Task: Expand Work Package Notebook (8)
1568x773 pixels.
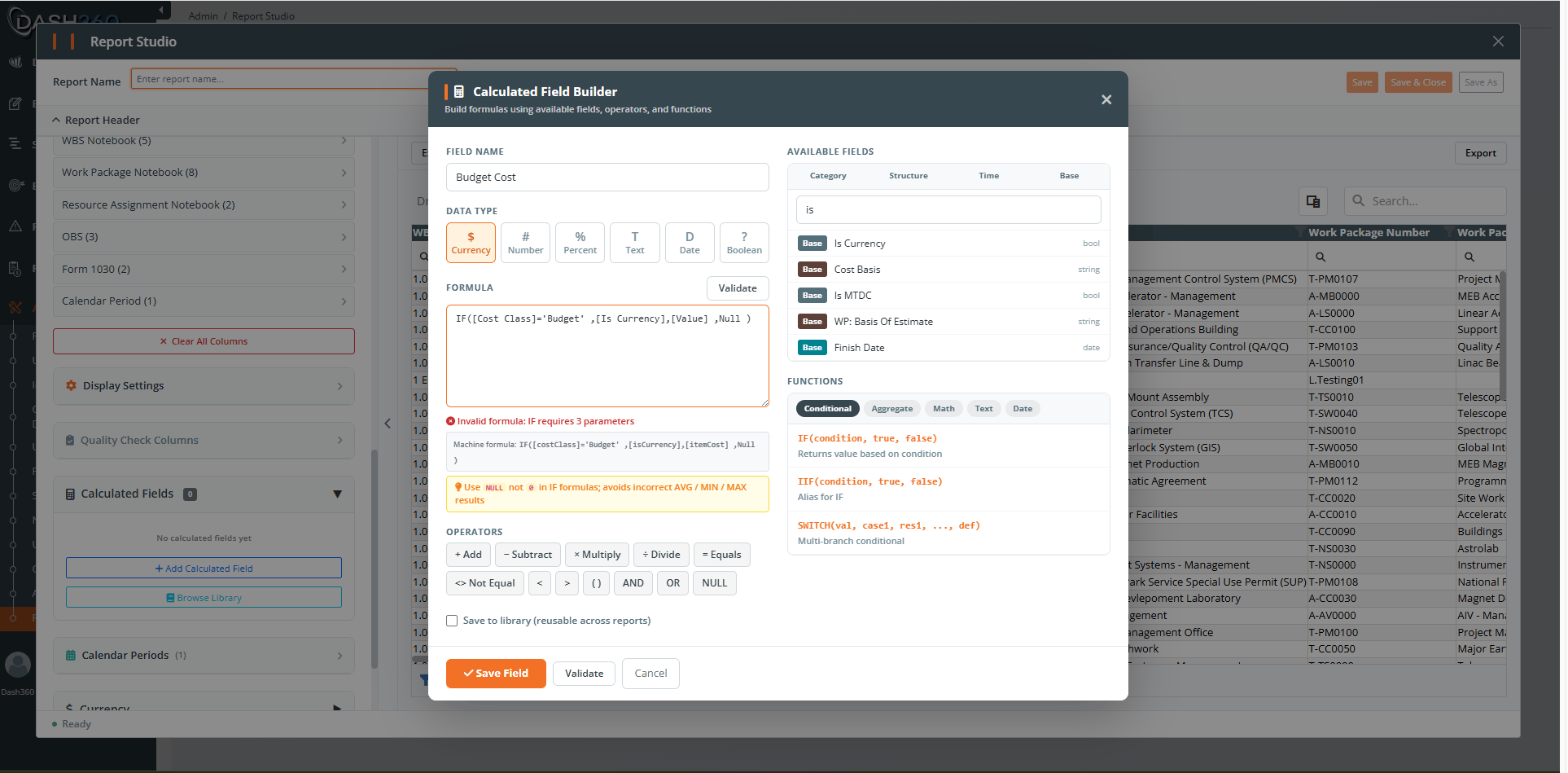Action: click(x=204, y=173)
